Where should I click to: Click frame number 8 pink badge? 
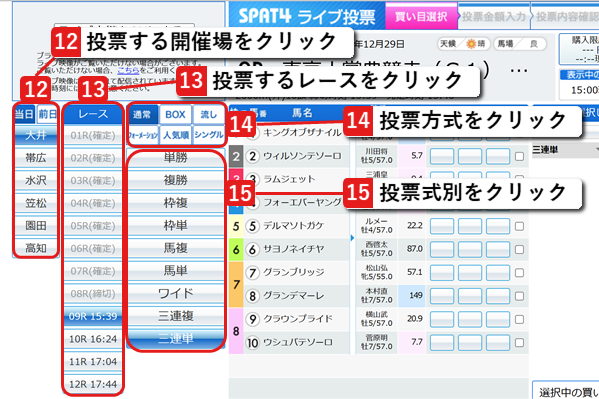[x=236, y=331]
